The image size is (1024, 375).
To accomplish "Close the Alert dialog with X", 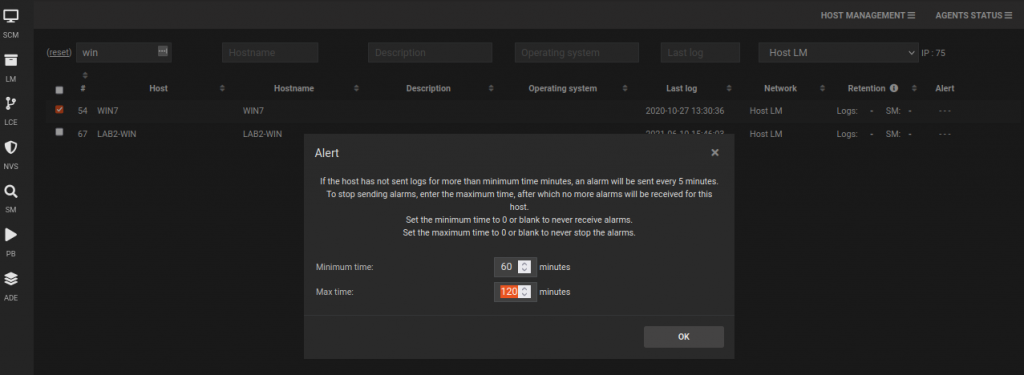I will pyautogui.click(x=714, y=153).
